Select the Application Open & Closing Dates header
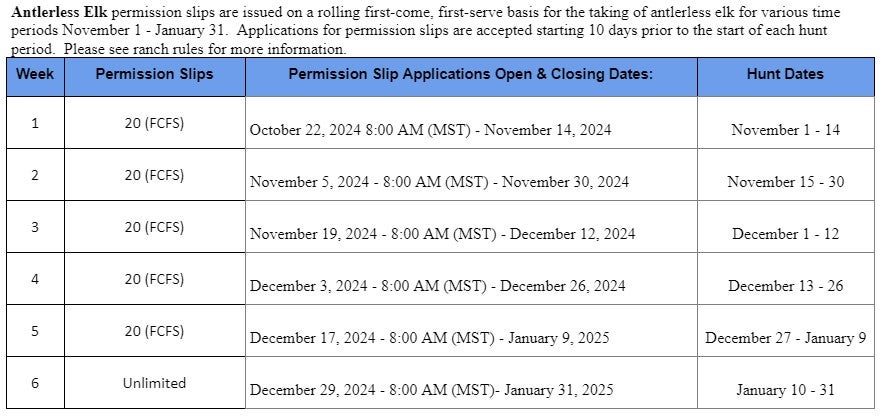The image size is (887, 416). coord(470,74)
